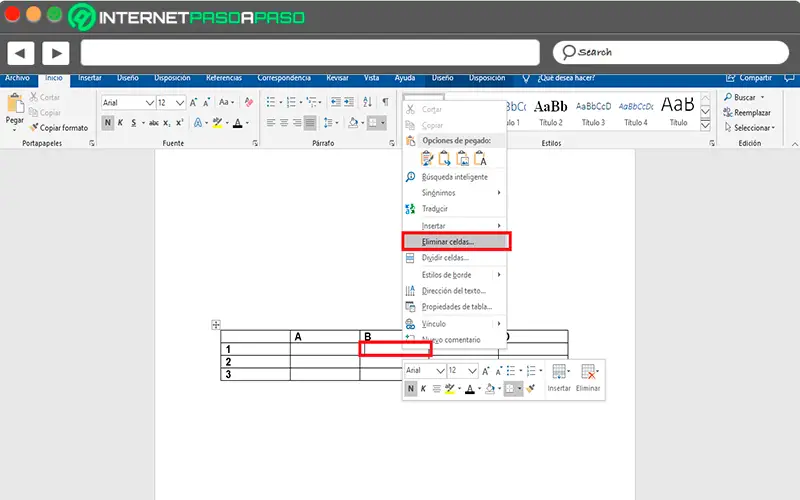Increase font size in ribbon Fuente group

(193, 103)
